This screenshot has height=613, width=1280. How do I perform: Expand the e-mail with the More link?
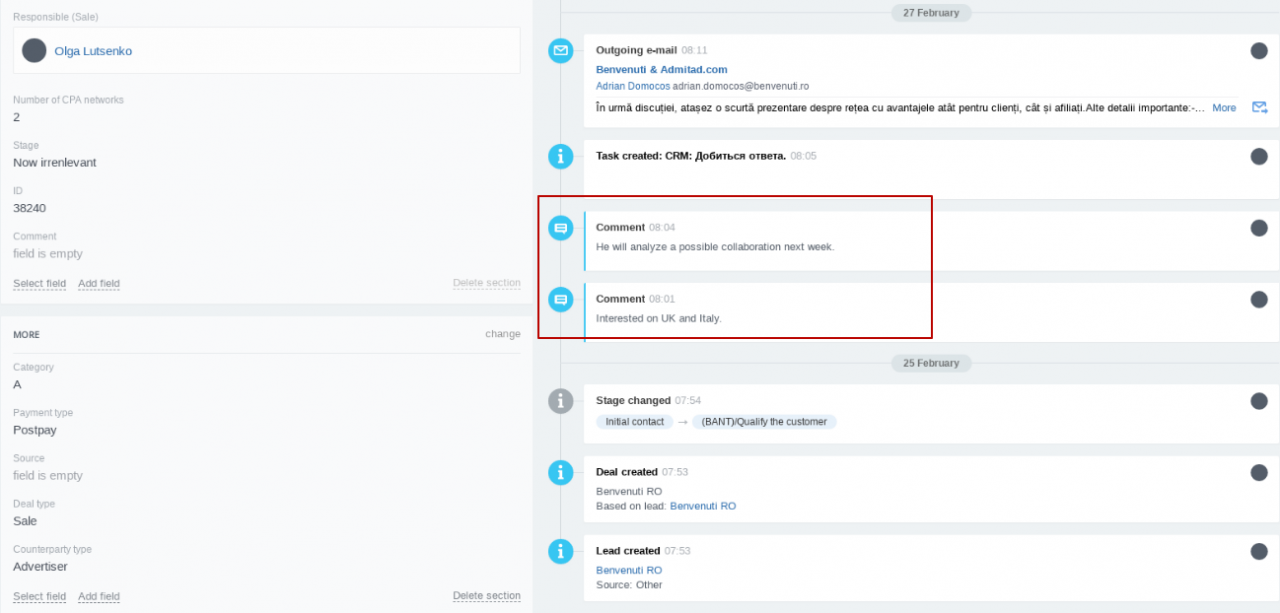(x=1224, y=107)
